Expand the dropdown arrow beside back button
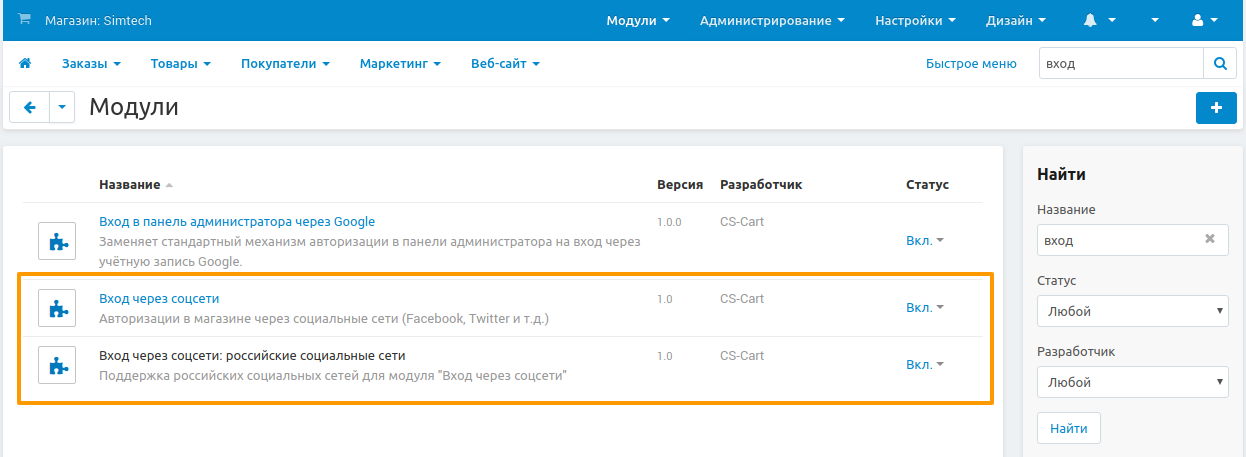The height and width of the screenshot is (457, 1246). pos(62,108)
